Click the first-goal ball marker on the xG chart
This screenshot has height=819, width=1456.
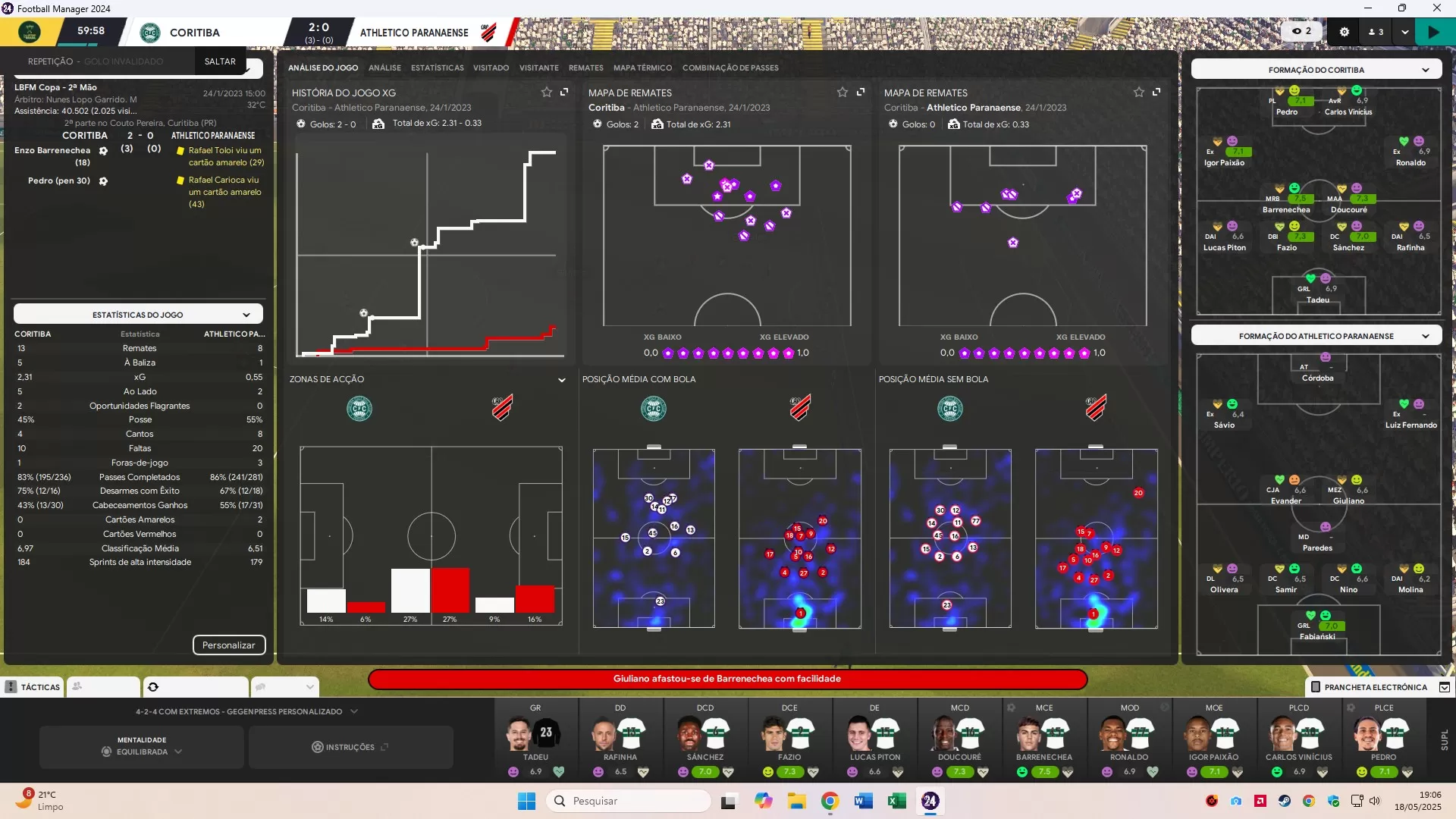point(363,313)
